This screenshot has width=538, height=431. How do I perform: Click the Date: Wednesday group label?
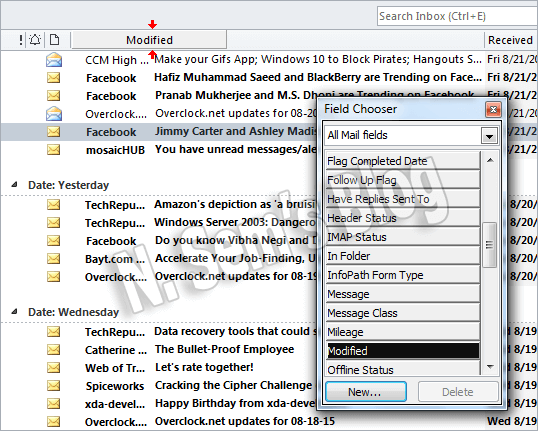pos(73,312)
